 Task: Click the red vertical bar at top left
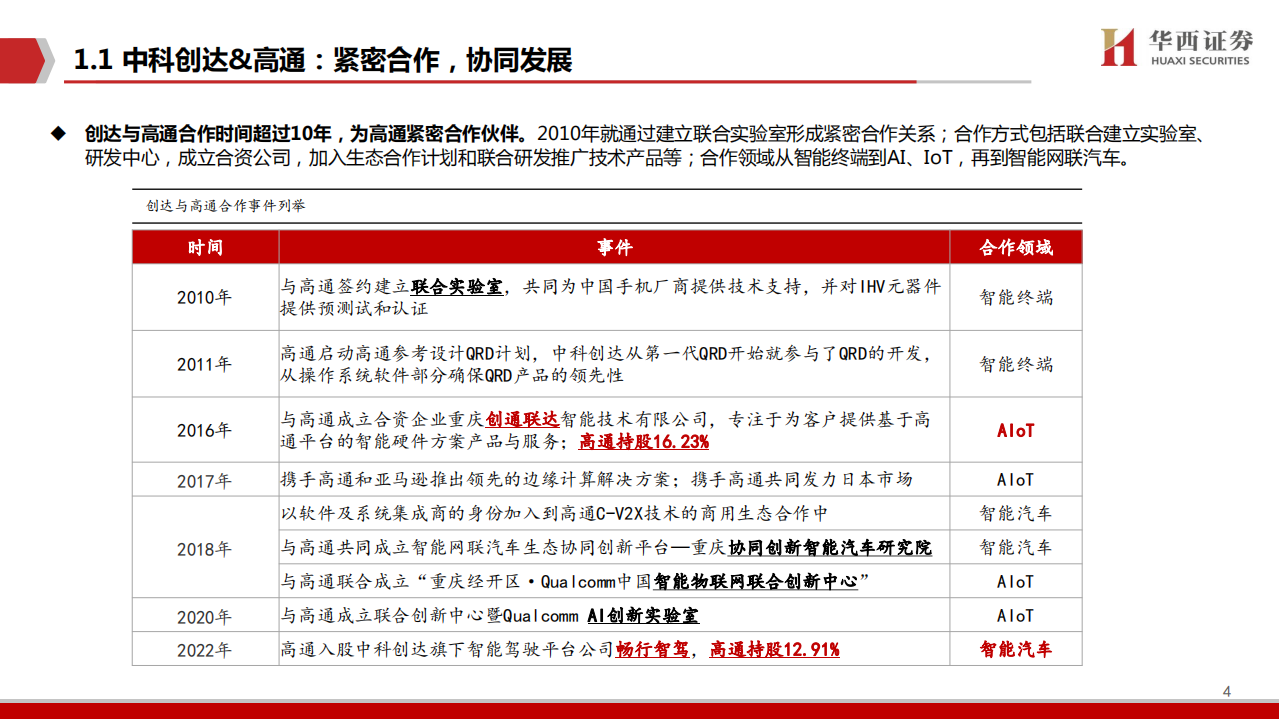[11, 57]
